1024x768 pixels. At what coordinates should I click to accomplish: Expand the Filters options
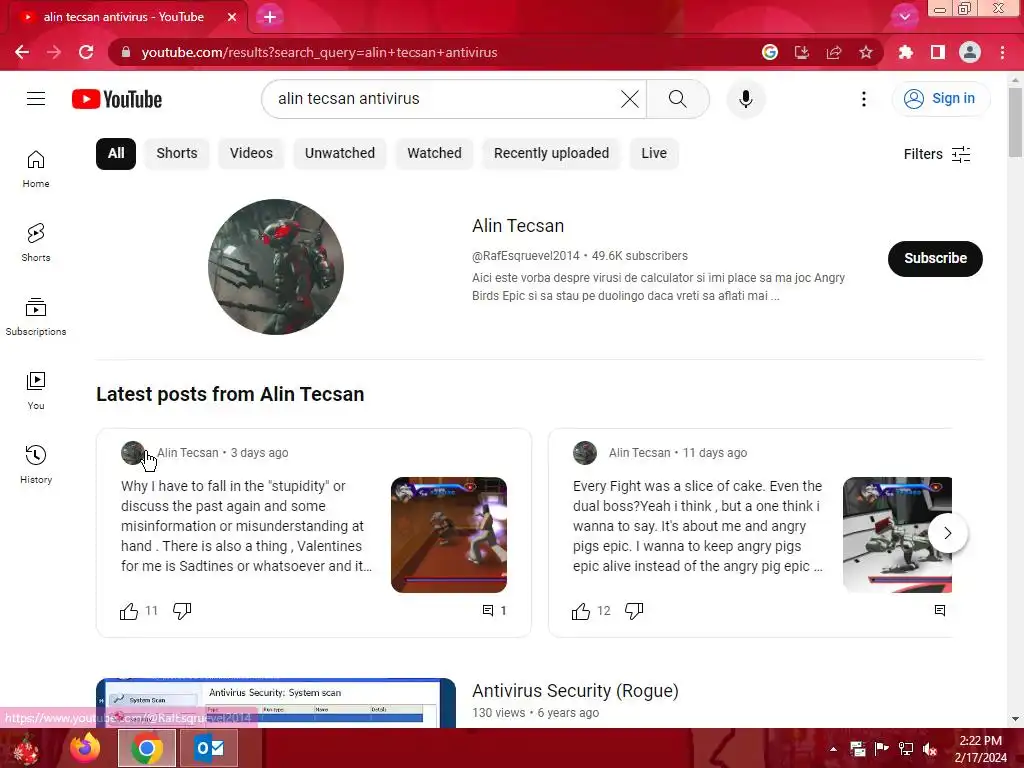(937, 154)
